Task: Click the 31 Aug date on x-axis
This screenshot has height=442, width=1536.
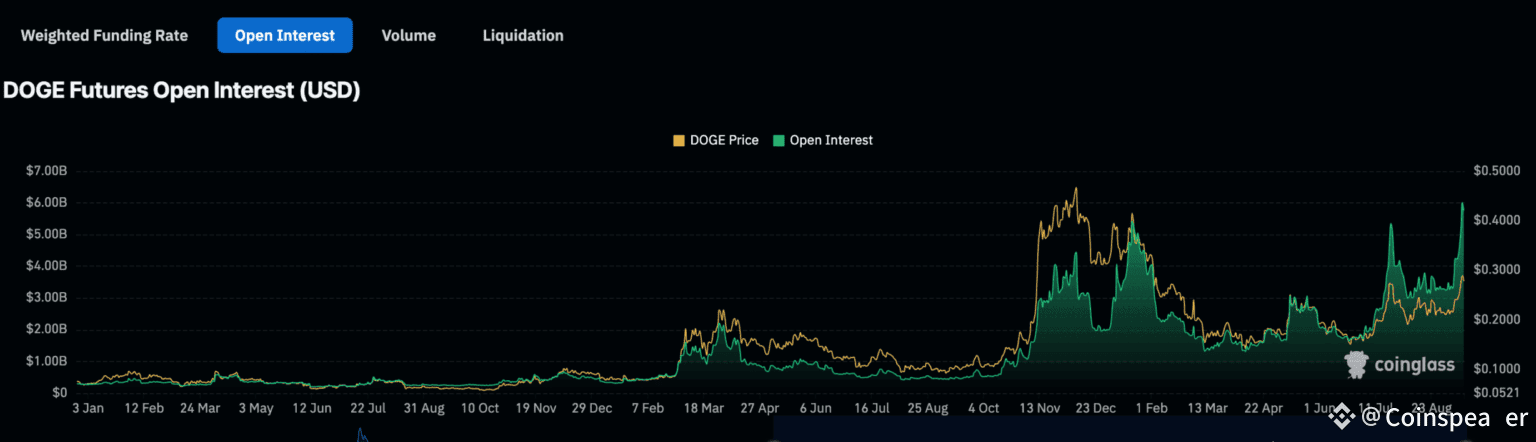Action: [424, 409]
